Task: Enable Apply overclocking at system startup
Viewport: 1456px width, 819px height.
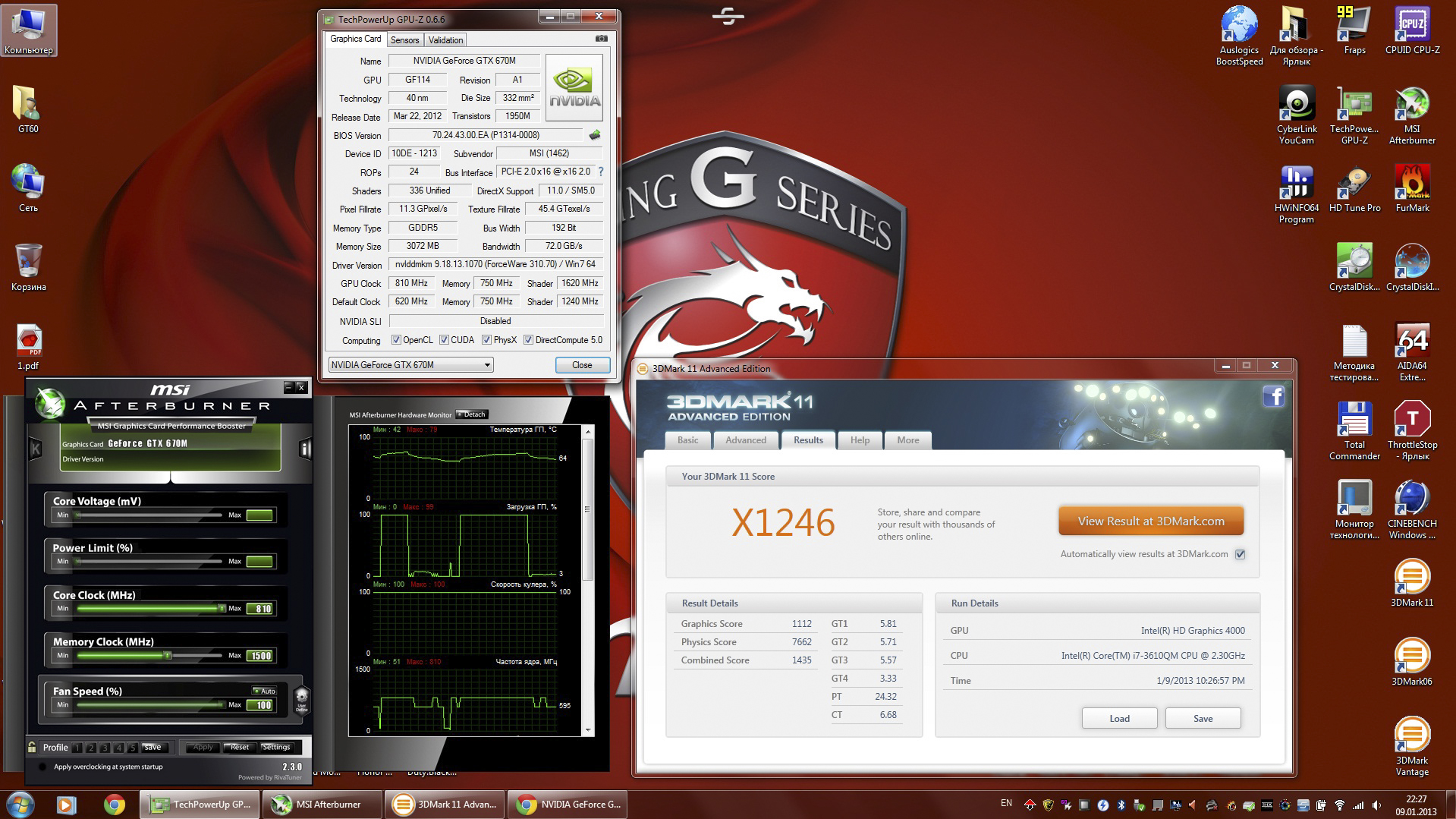Action: (x=42, y=767)
